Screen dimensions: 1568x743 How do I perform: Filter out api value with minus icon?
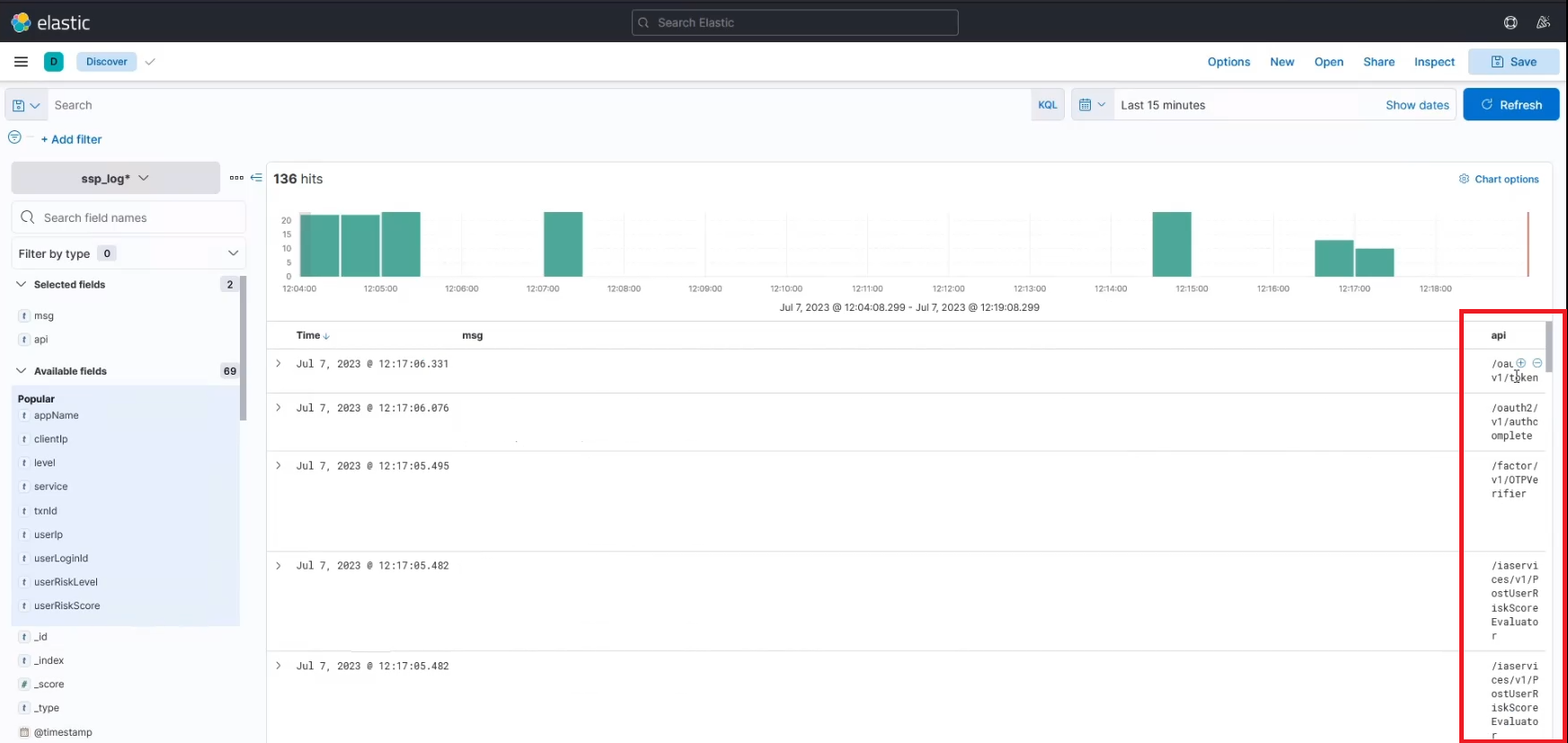[1537, 363]
